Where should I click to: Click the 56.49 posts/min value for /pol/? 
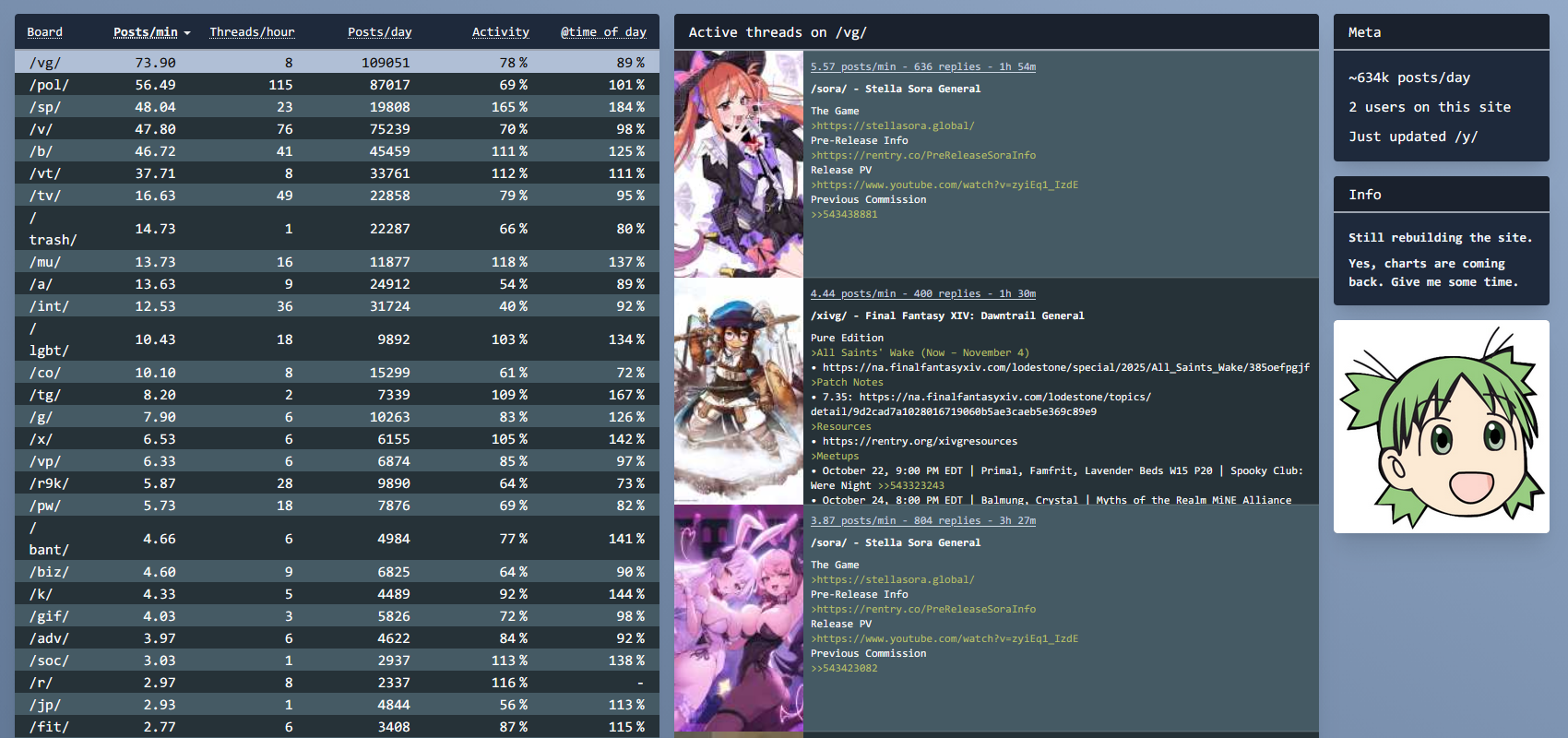(x=155, y=85)
